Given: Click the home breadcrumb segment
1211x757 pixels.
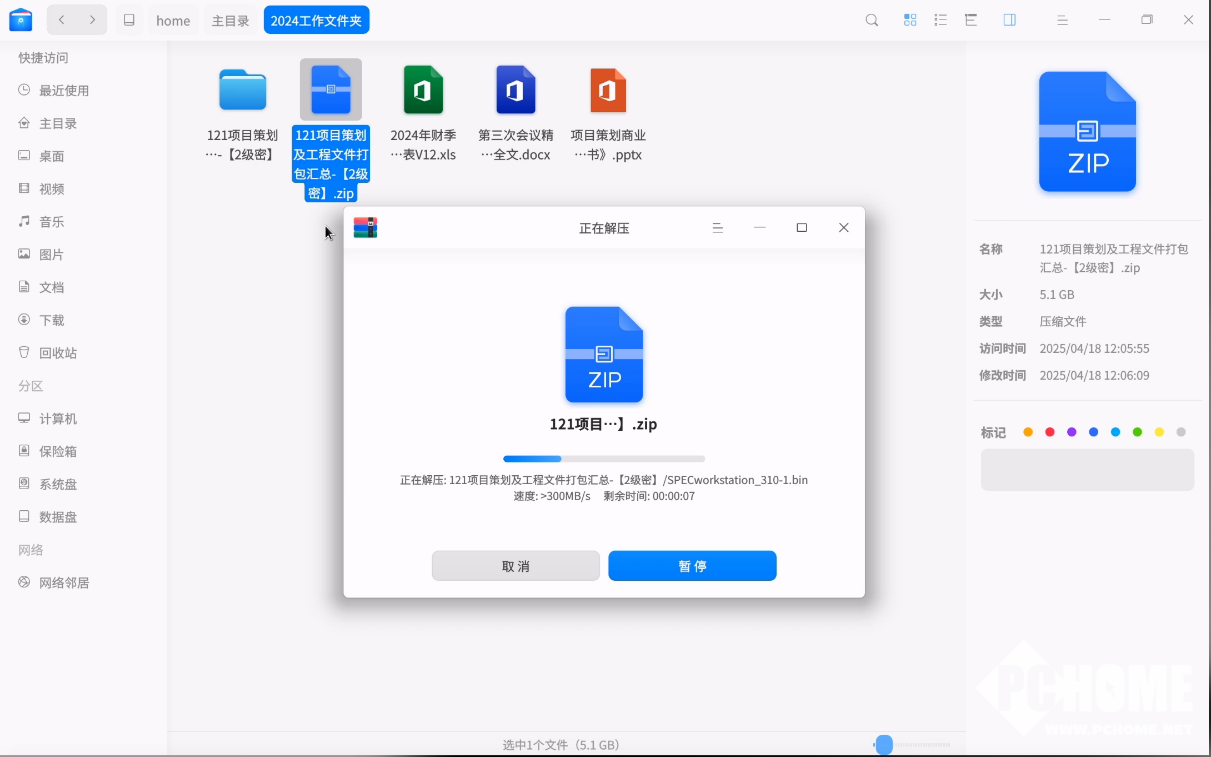Looking at the screenshot, I should (173, 20).
